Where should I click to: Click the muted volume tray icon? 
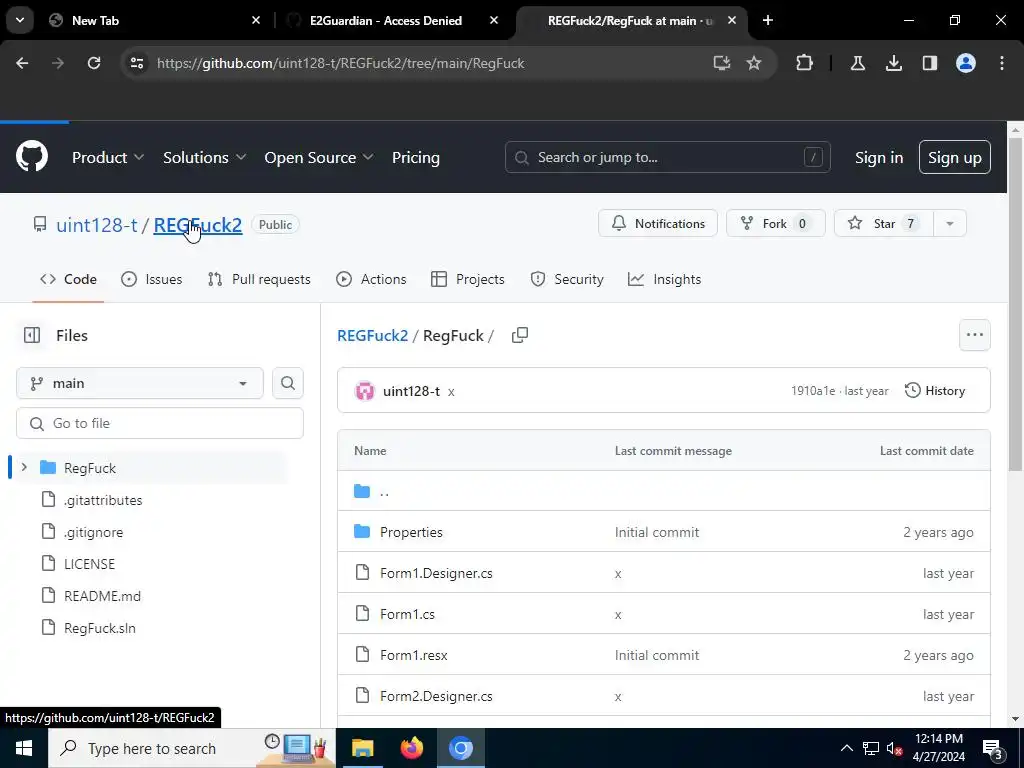894,748
